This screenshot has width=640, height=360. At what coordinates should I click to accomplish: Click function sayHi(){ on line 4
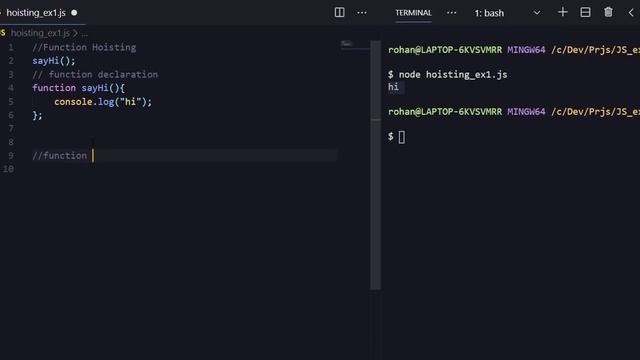(x=79, y=88)
